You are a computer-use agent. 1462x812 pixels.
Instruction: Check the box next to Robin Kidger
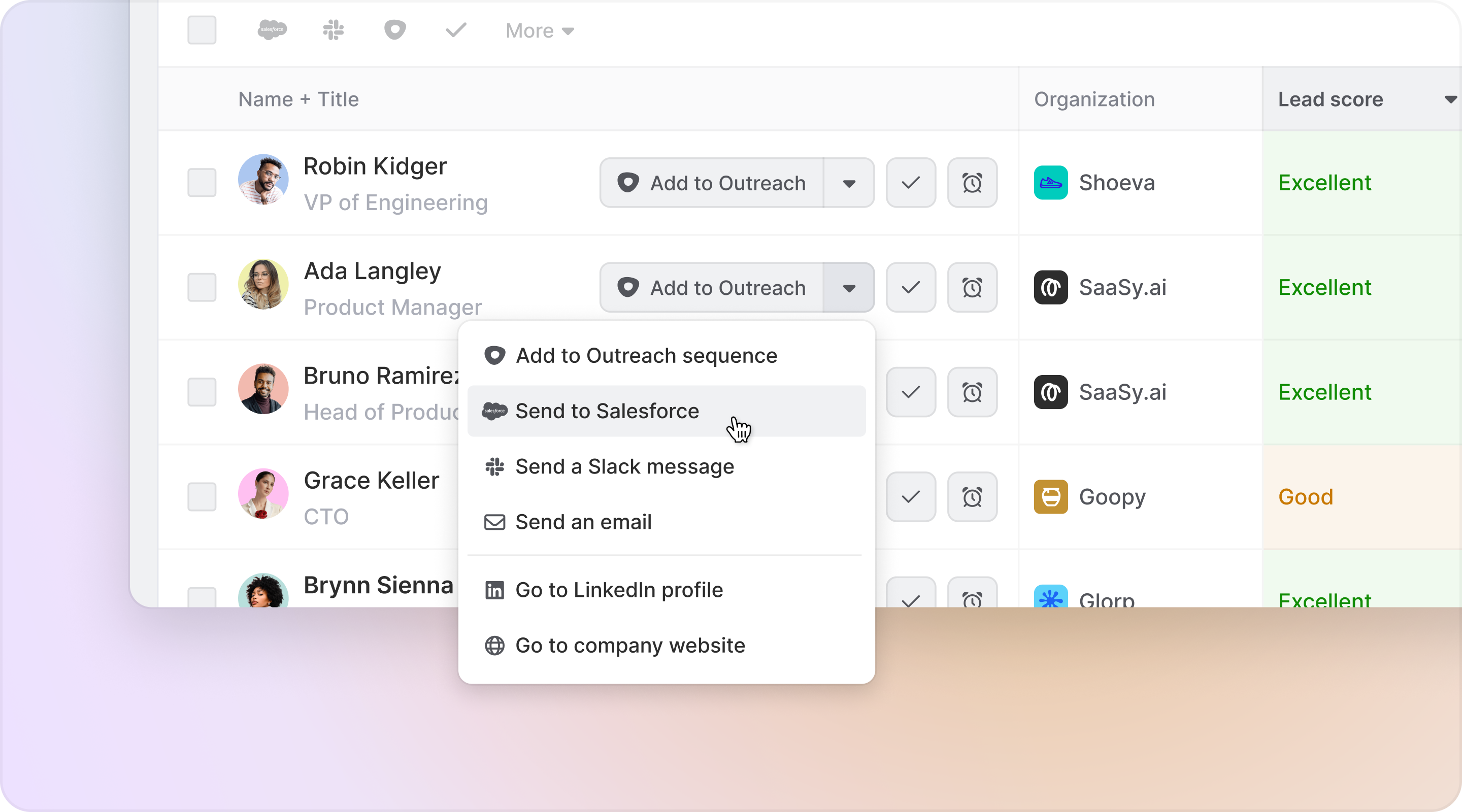(x=202, y=183)
